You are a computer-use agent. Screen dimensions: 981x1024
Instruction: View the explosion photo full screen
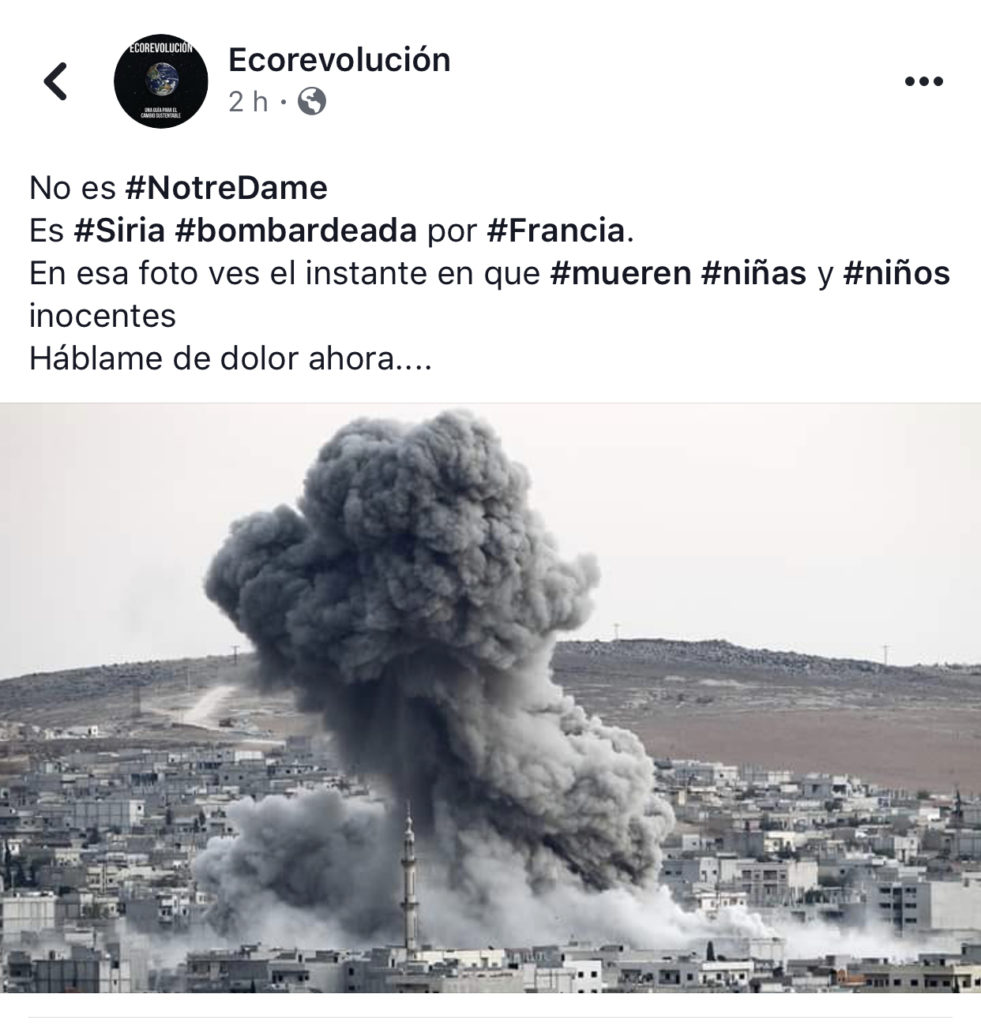pyautogui.click(x=490, y=697)
